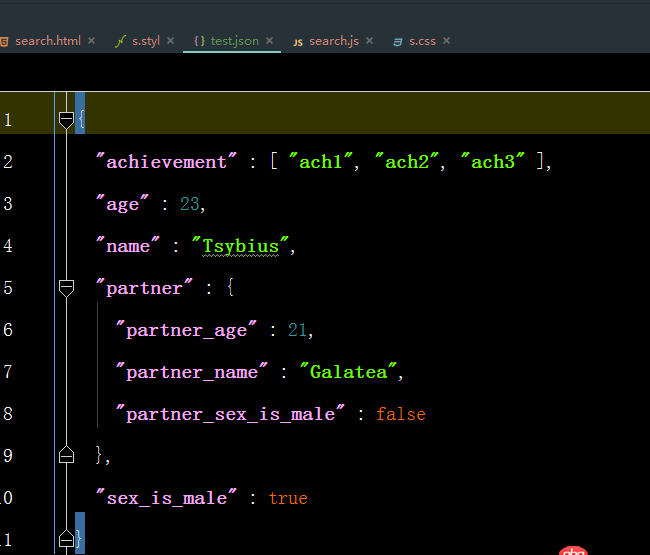Image resolution: width=650 pixels, height=555 pixels.
Task: Click the "name" key on line 4
Action: click(128, 246)
